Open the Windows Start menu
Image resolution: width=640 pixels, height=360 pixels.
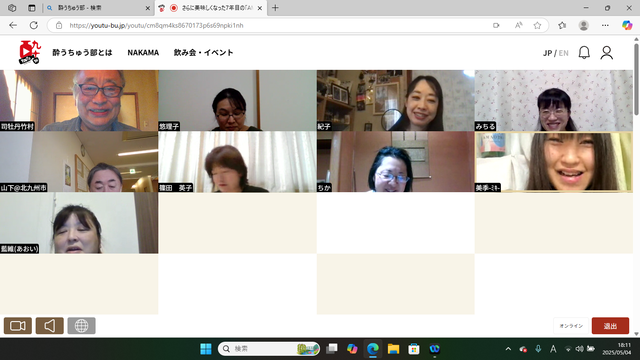(x=206, y=349)
